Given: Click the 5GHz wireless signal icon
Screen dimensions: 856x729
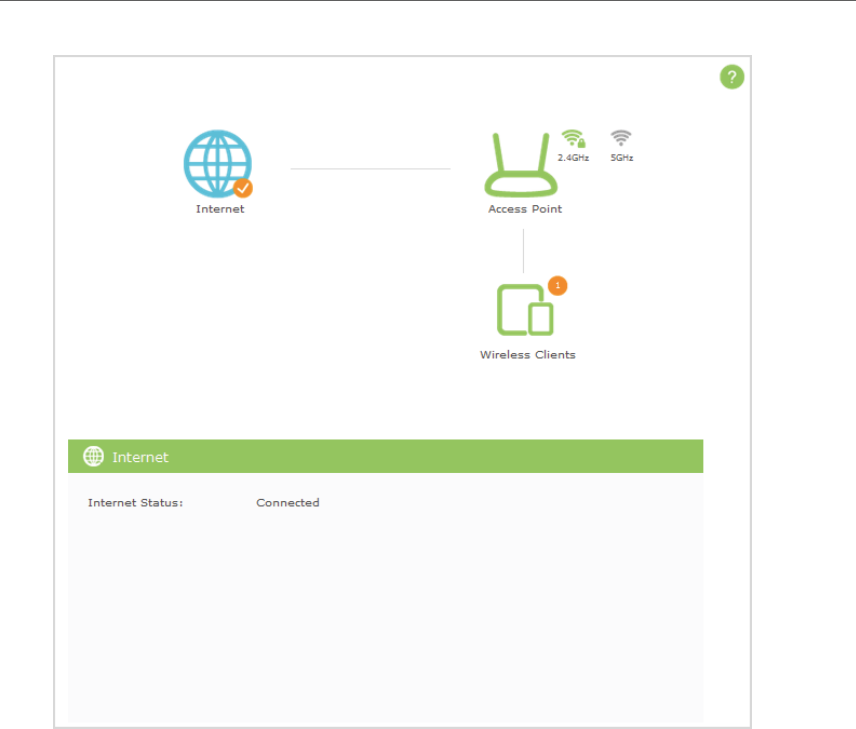Looking at the screenshot, I should pyautogui.click(x=621, y=138).
